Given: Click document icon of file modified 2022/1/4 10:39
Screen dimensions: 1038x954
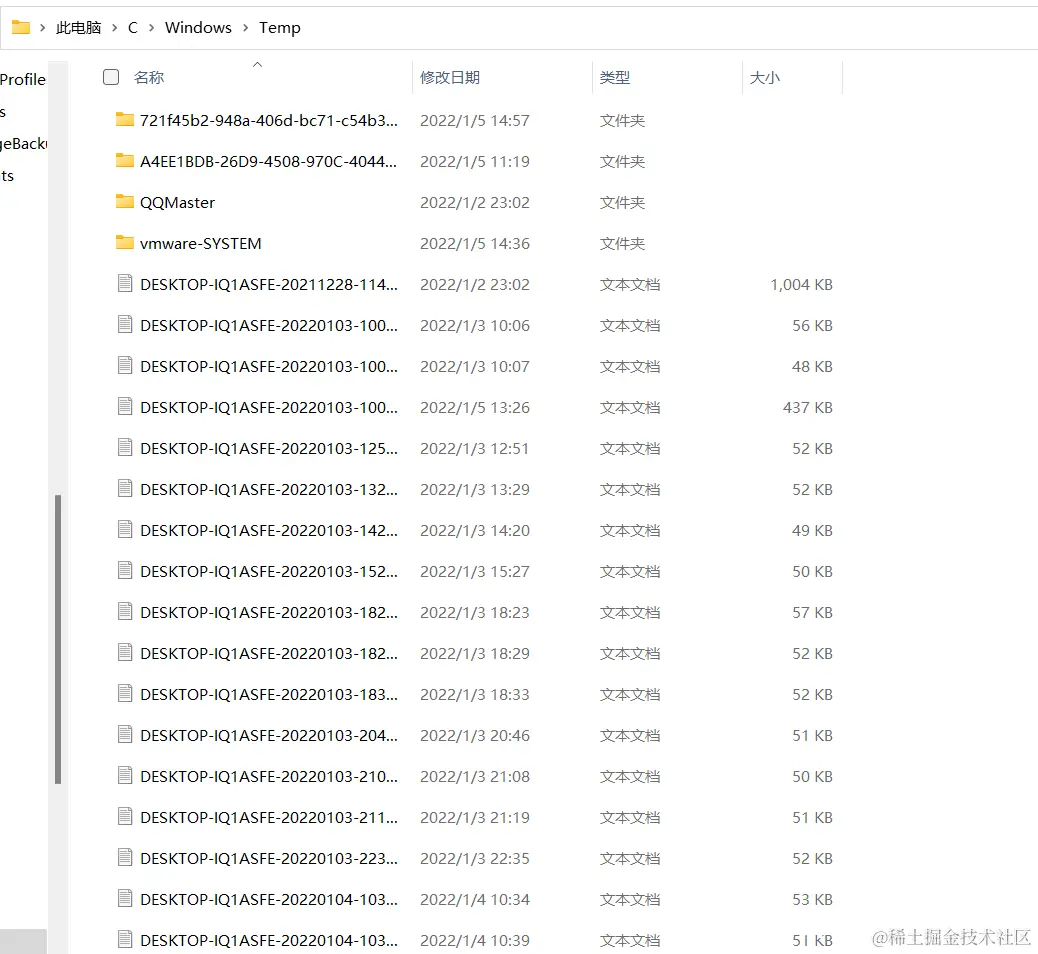Looking at the screenshot, I should click(x=124, y=939).
